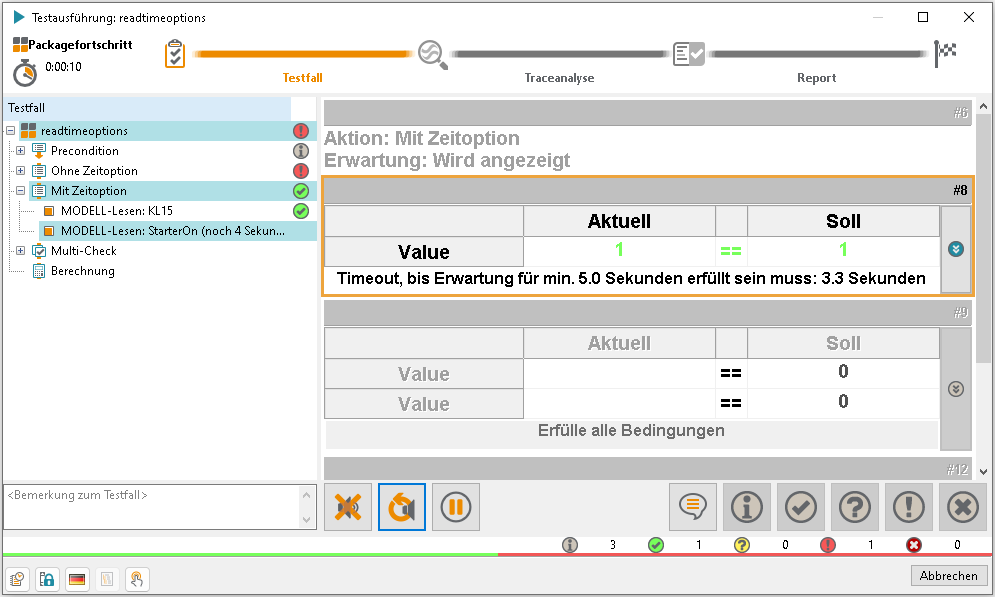Select the Ohne Zeitoption tree item
Image resolution: width=995 pixels, height=597 pixels.
[94, 171]
